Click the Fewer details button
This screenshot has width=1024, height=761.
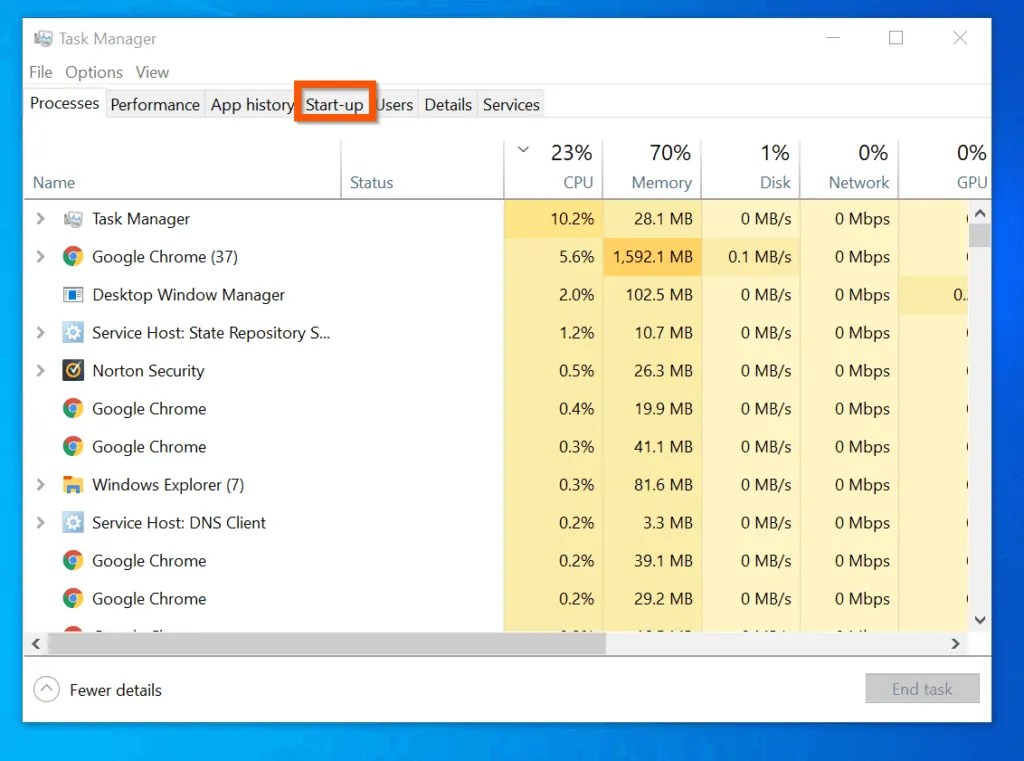point(97,689)
